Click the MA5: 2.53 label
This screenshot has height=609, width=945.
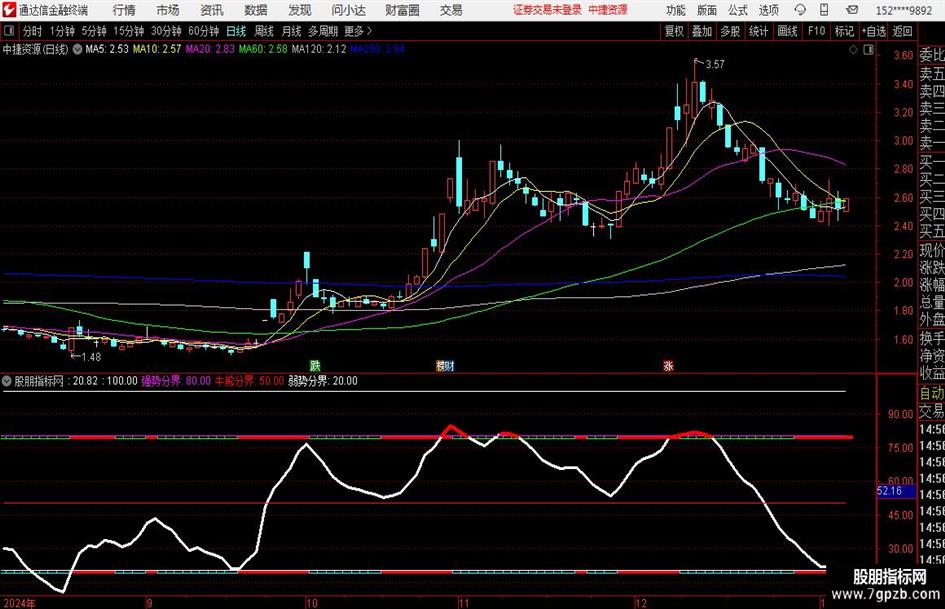(x=107, y=49)
